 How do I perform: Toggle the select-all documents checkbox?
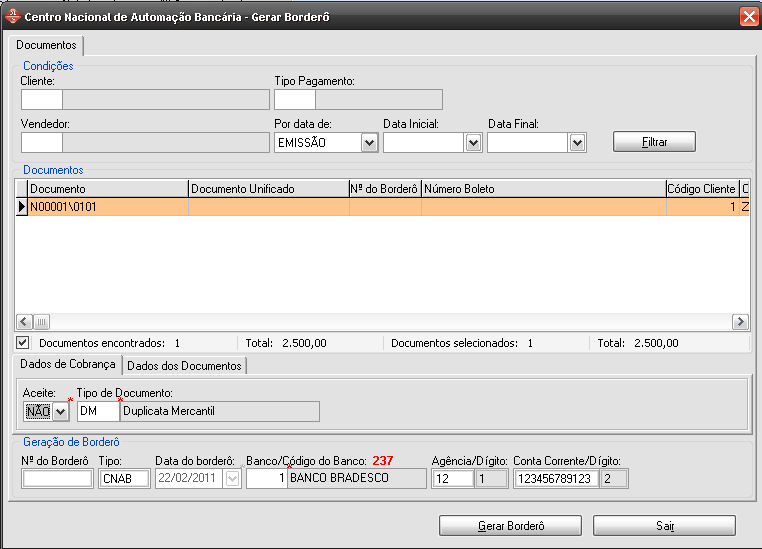22,343
